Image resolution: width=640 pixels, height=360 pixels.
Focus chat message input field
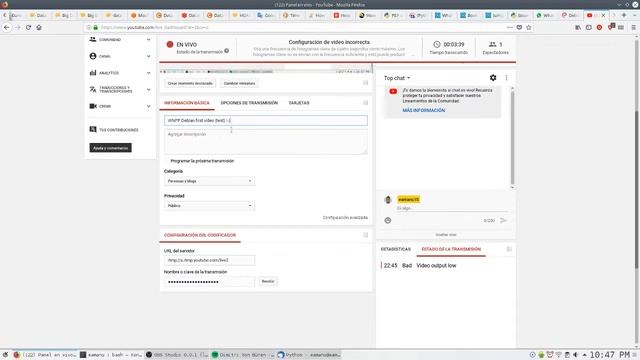tap(452, 208)
